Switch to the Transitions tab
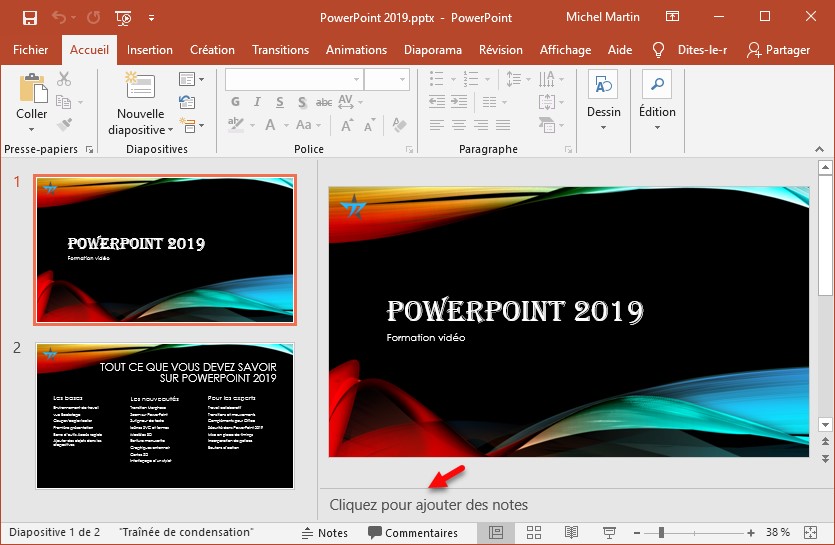835x545 pixels. [x=280, y=50]
